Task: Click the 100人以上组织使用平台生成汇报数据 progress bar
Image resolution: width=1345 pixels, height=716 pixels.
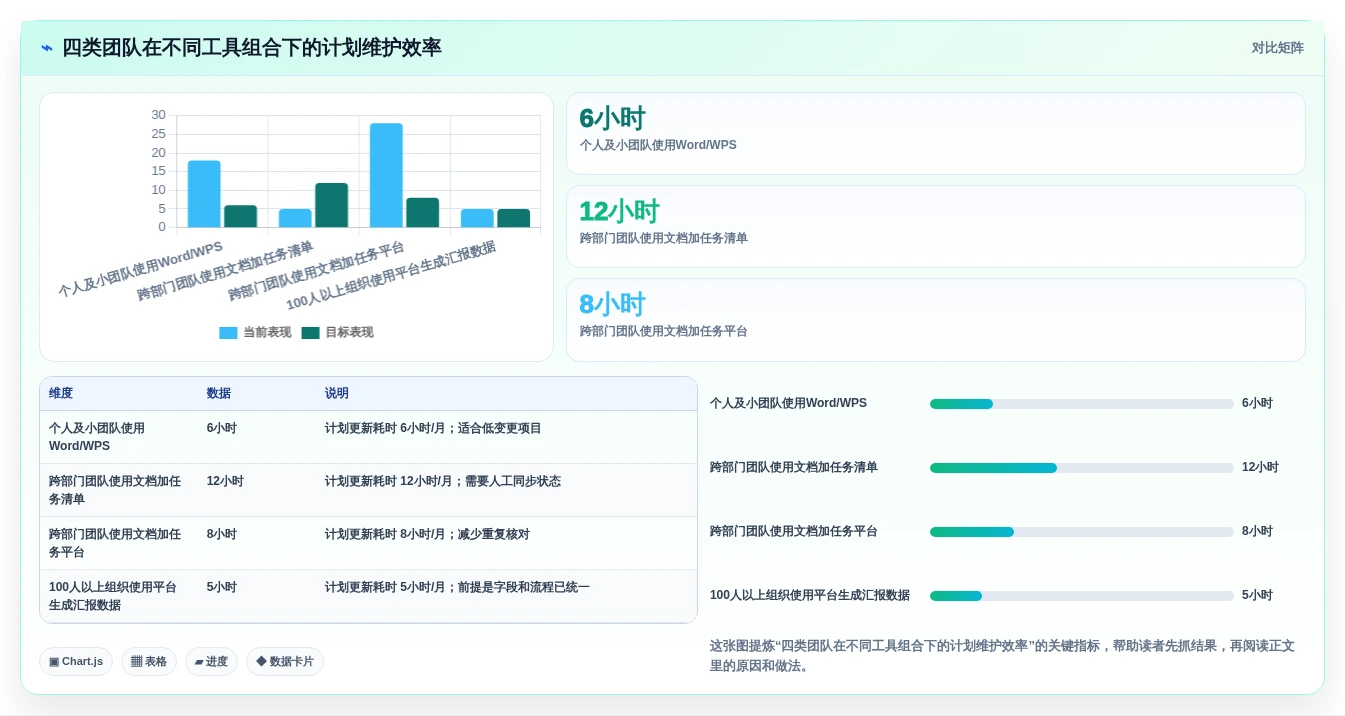Action: point(1082,596)
